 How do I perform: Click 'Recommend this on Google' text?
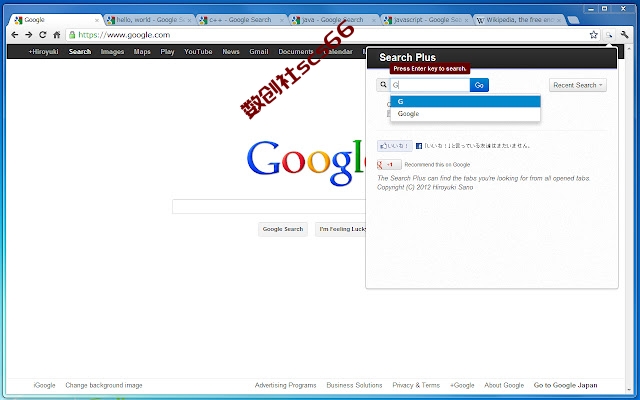click(437, 164)
